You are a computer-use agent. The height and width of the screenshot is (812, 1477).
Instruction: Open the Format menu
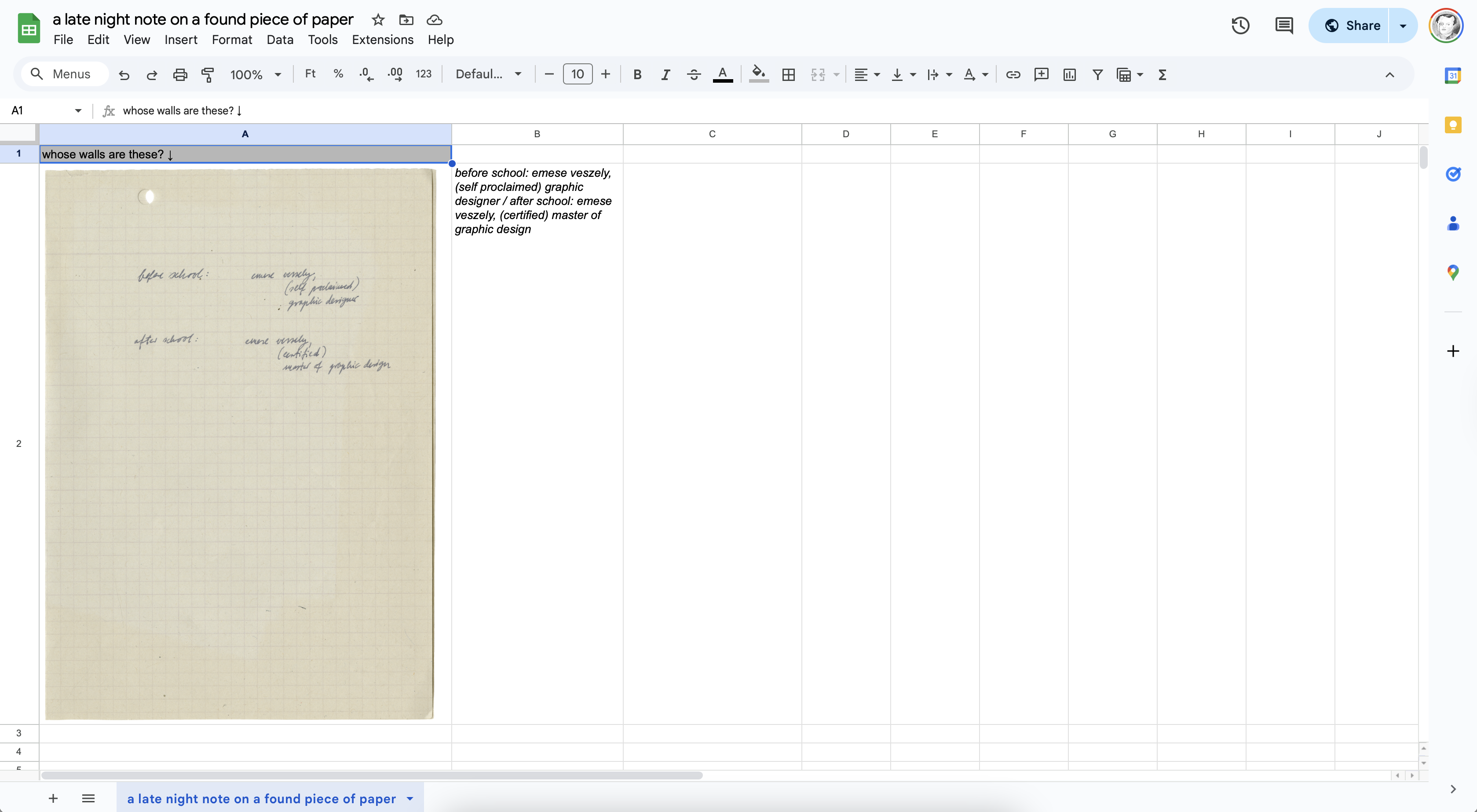[x=232, y=40]
